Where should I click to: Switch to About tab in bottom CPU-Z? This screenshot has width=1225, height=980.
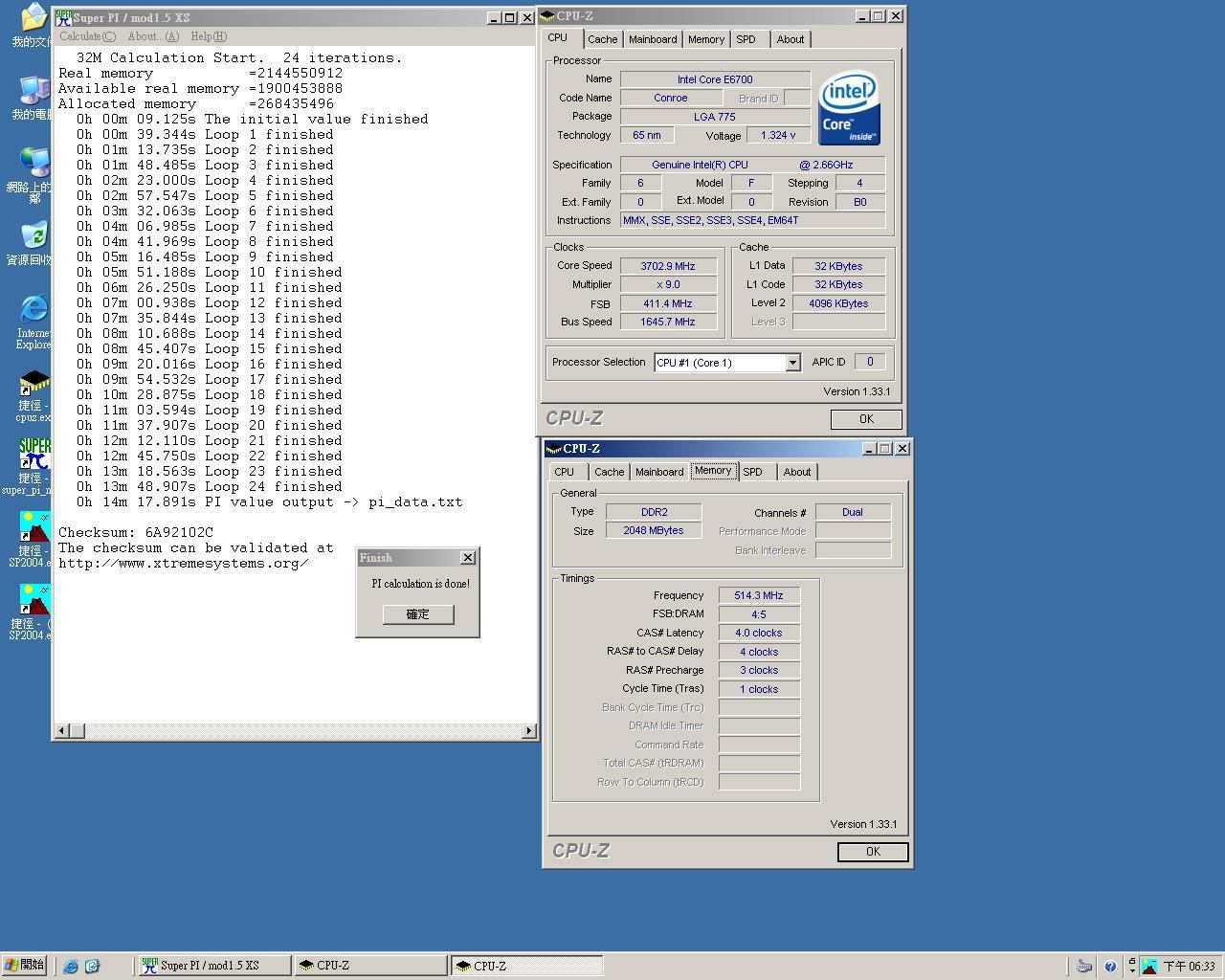point(797,472)
